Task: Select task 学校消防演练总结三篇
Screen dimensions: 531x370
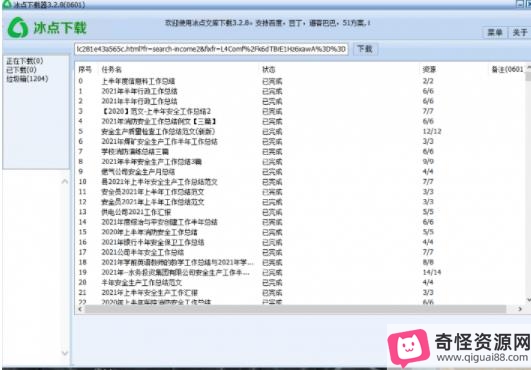Action: (x=135, y=151)
